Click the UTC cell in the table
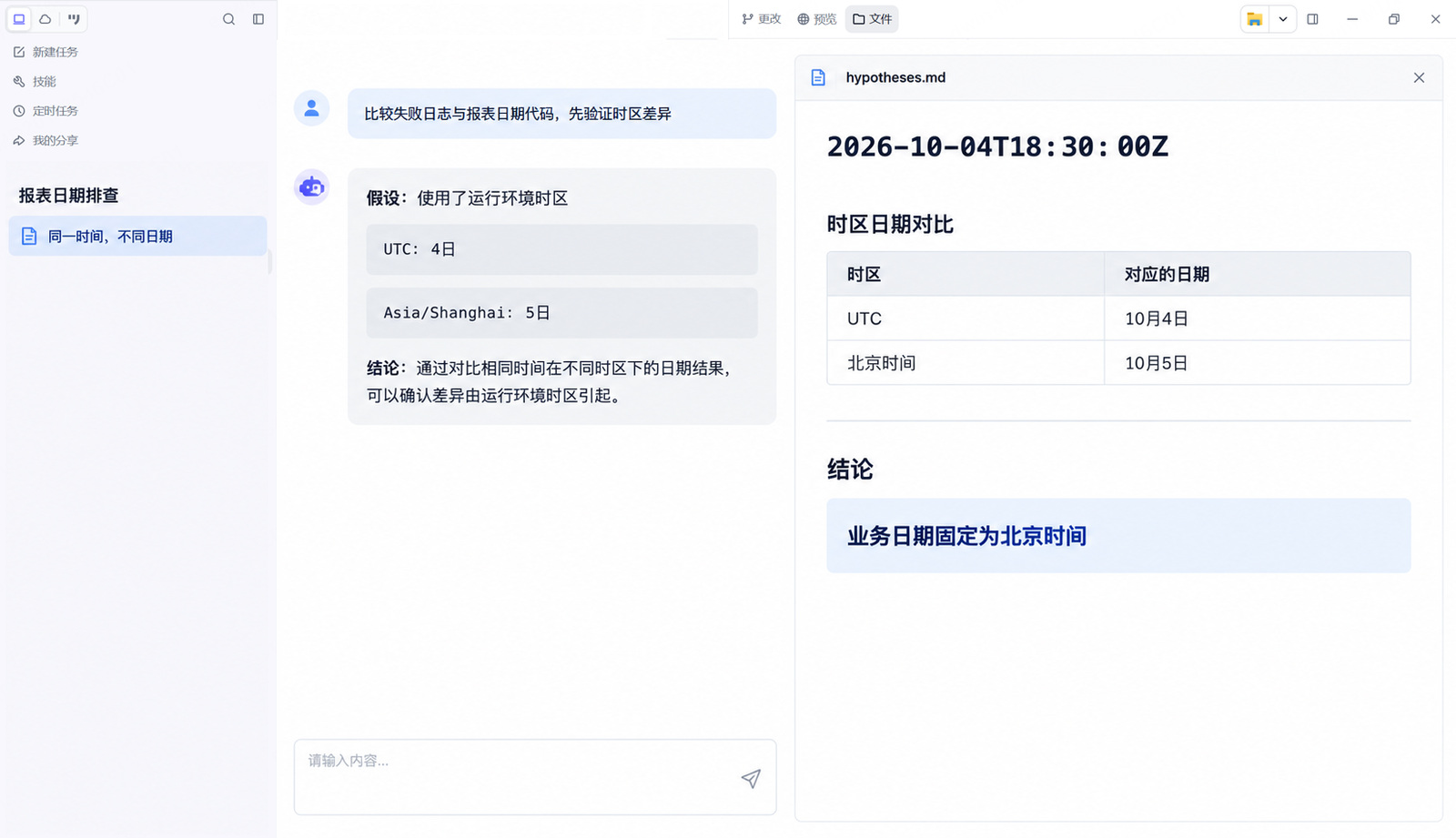The width and height of the screenshot is (1456, 838). tap(966, 318)
